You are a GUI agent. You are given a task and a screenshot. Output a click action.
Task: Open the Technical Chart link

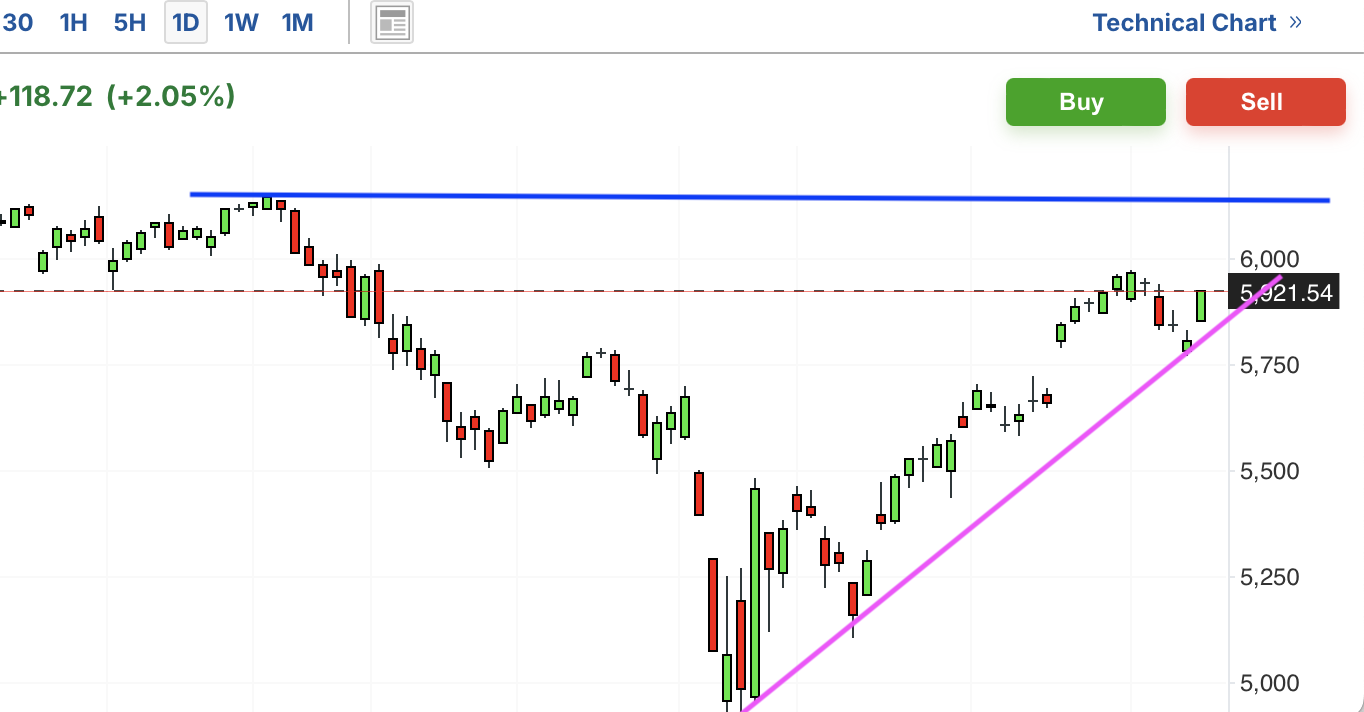tap(1184, 23)
